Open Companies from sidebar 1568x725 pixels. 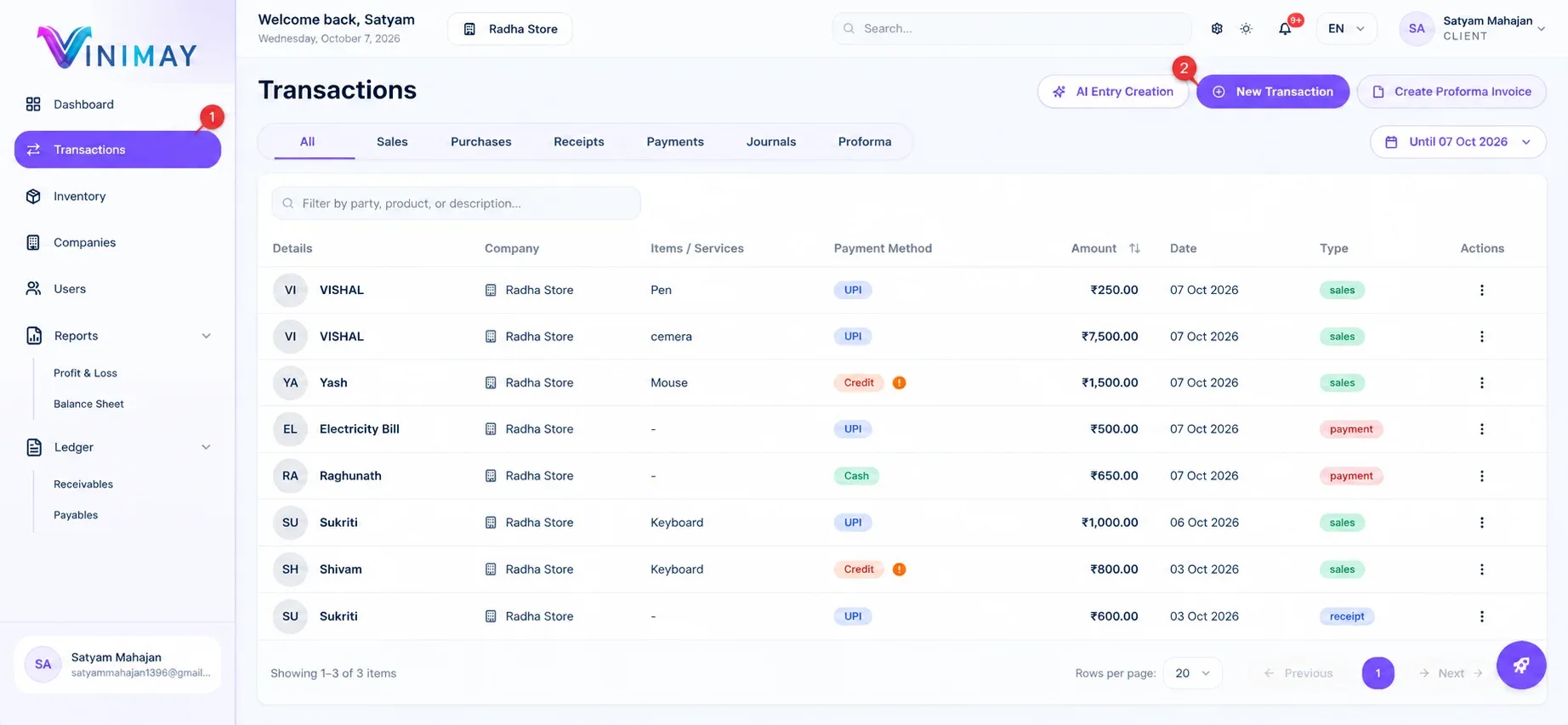coord(117,242)
